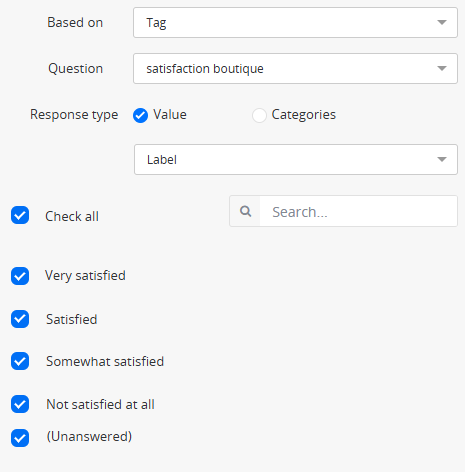Open the Based on Tag dropdown
The height and width of the screenshot is (472, 465).
(x=295, y=23)
